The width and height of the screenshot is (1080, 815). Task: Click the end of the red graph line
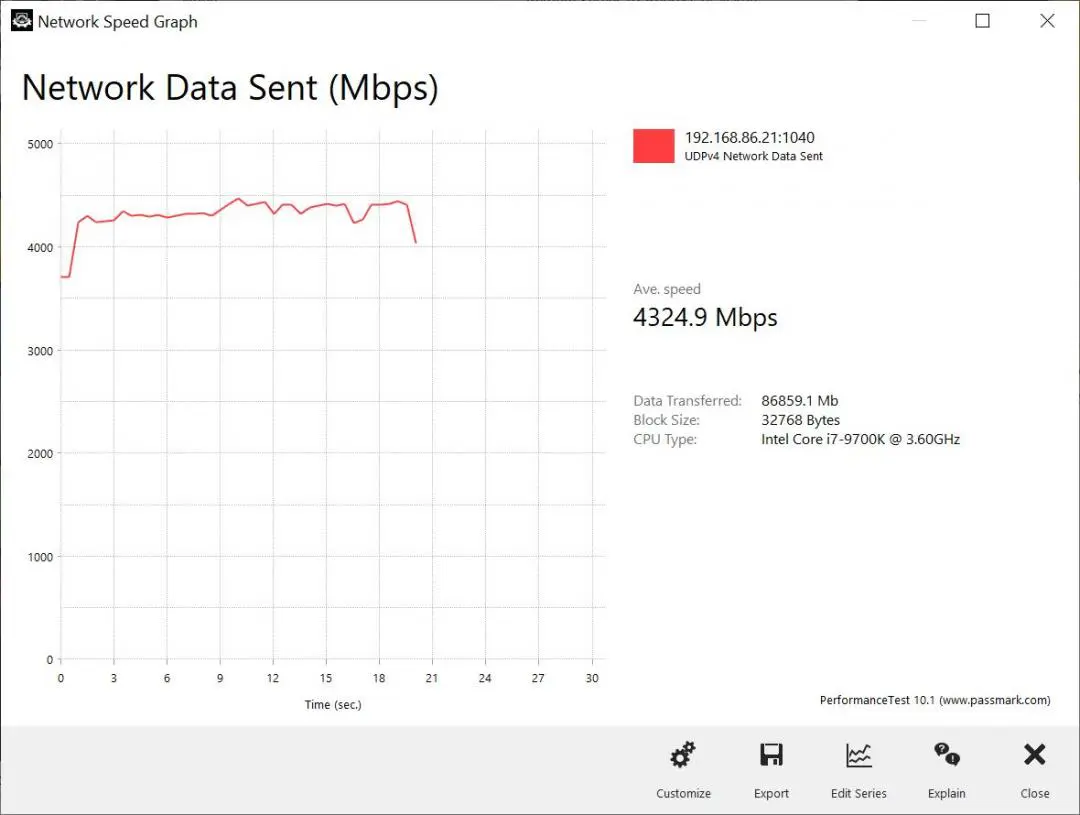click(415, 242)
